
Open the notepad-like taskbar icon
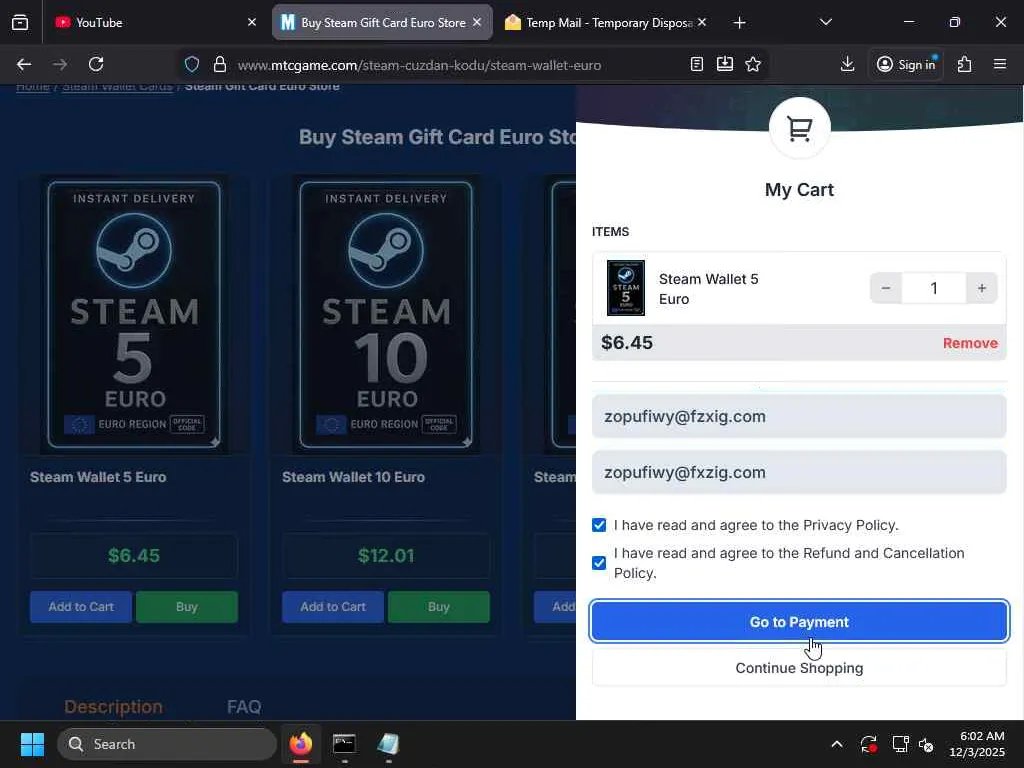tap(388, 744)
